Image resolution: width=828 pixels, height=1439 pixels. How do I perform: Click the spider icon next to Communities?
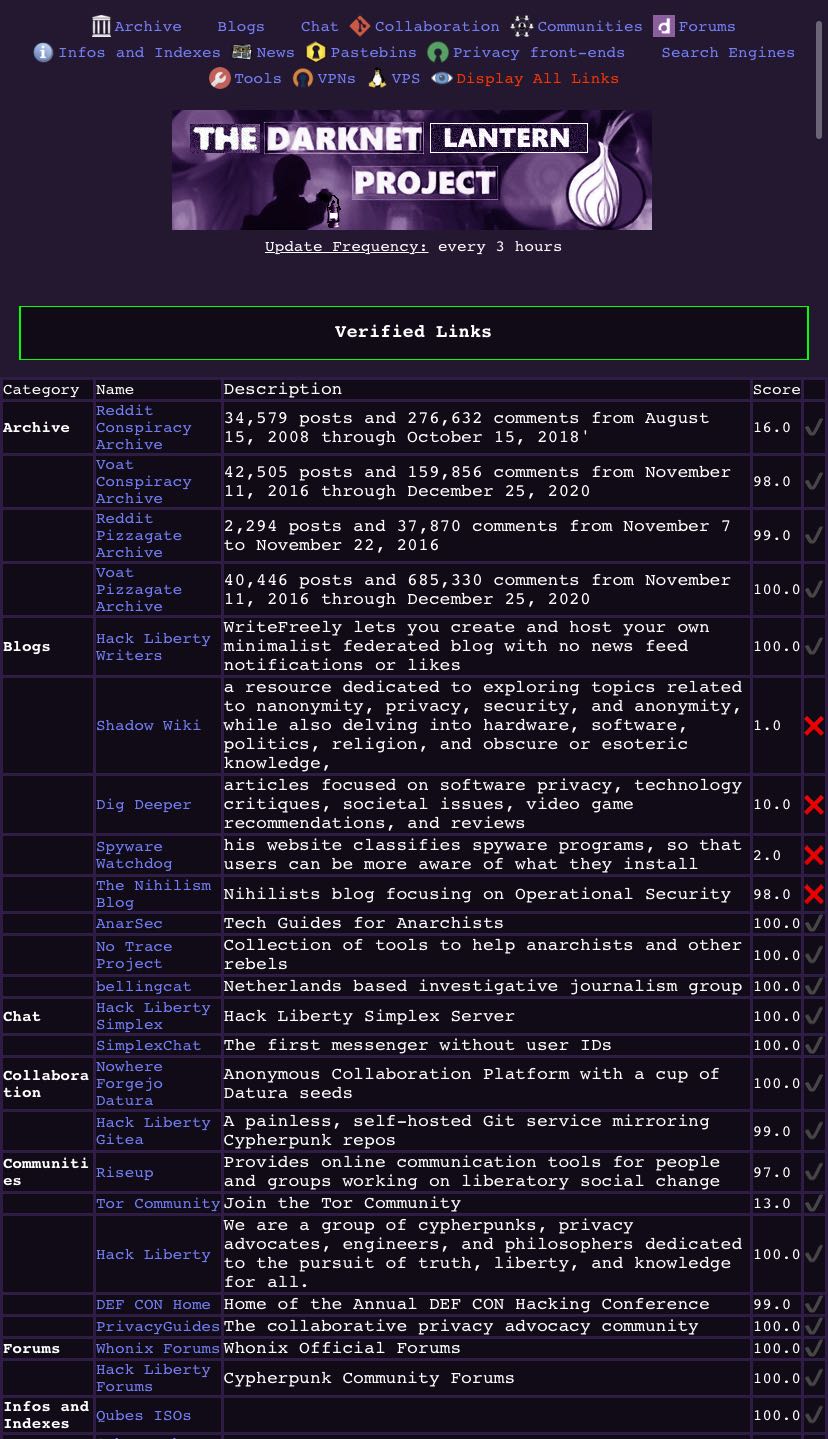click(x=520, y=26)
